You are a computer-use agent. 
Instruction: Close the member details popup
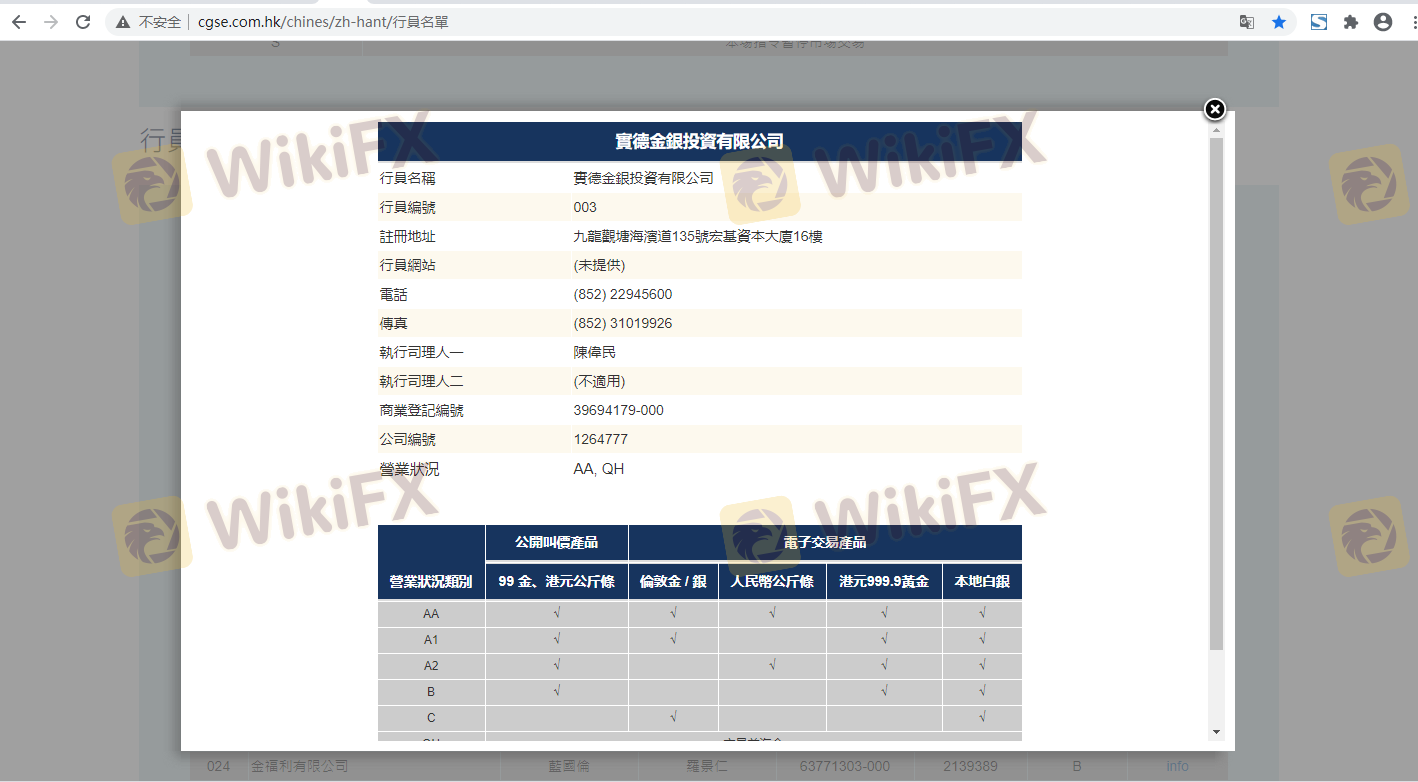[1214, 109]
